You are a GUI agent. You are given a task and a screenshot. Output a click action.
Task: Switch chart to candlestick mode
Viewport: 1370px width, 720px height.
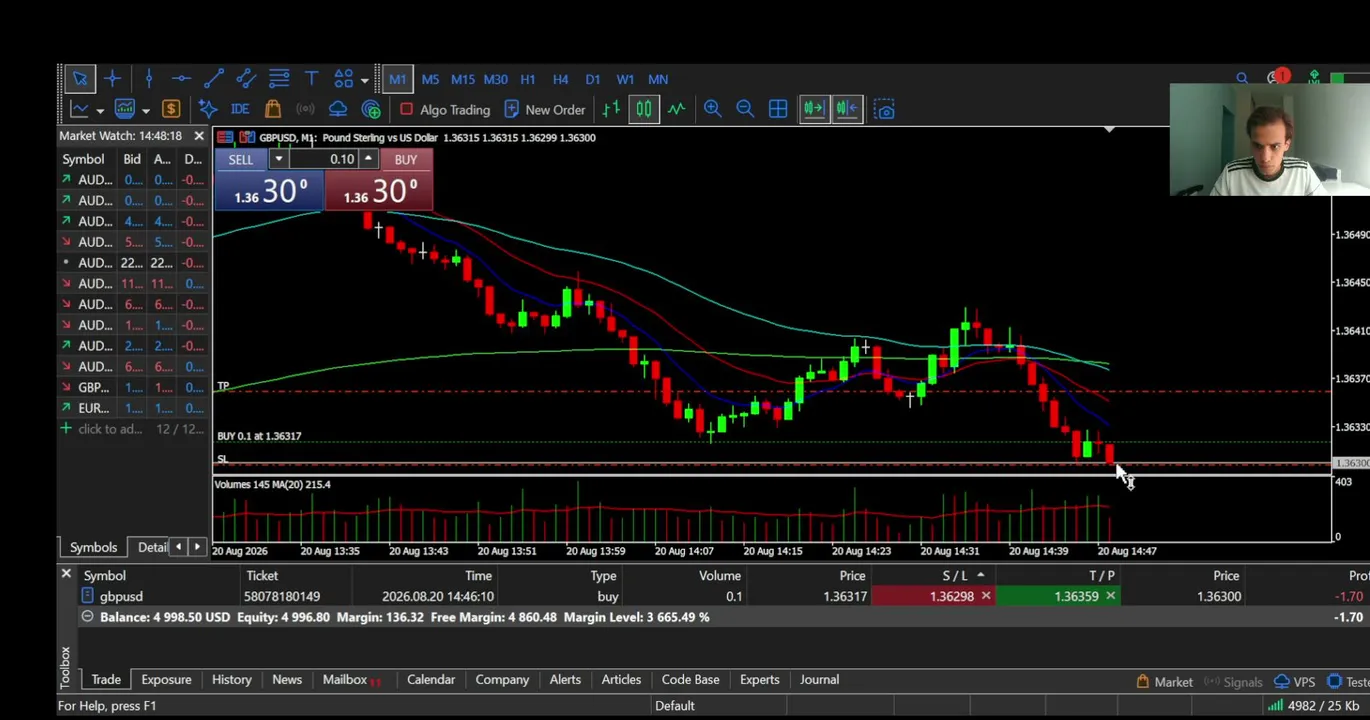pos(643,110)
